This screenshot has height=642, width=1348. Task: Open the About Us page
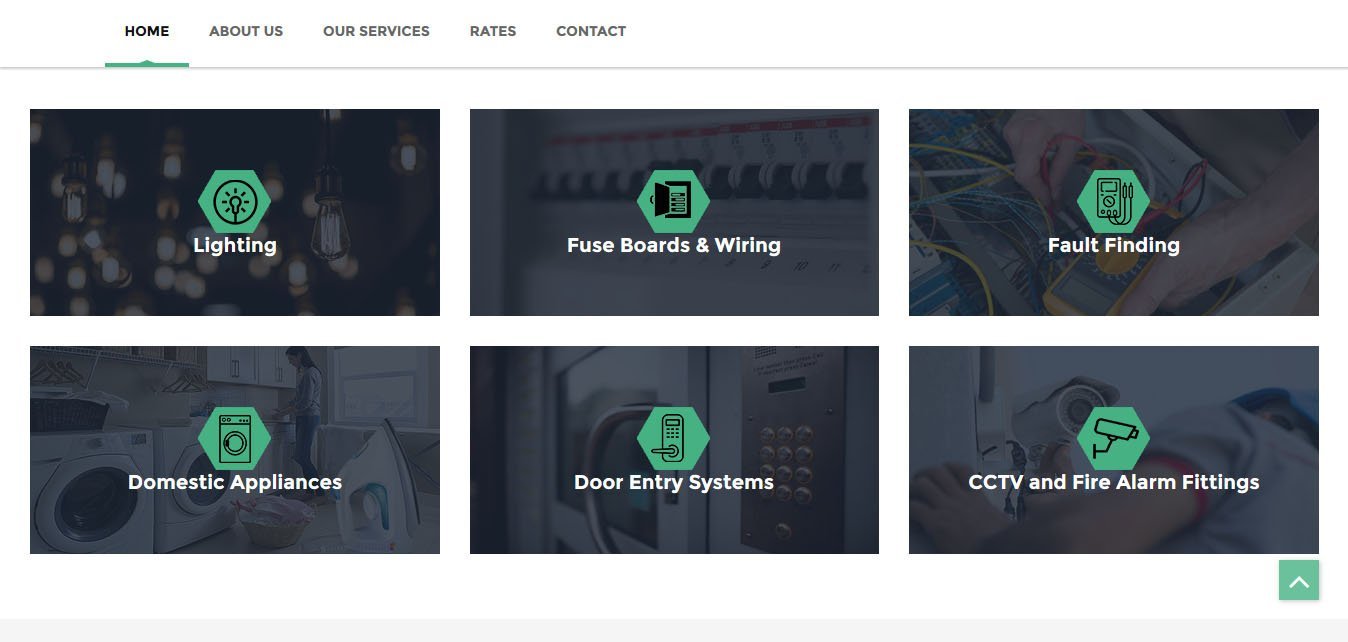[246, 31]
